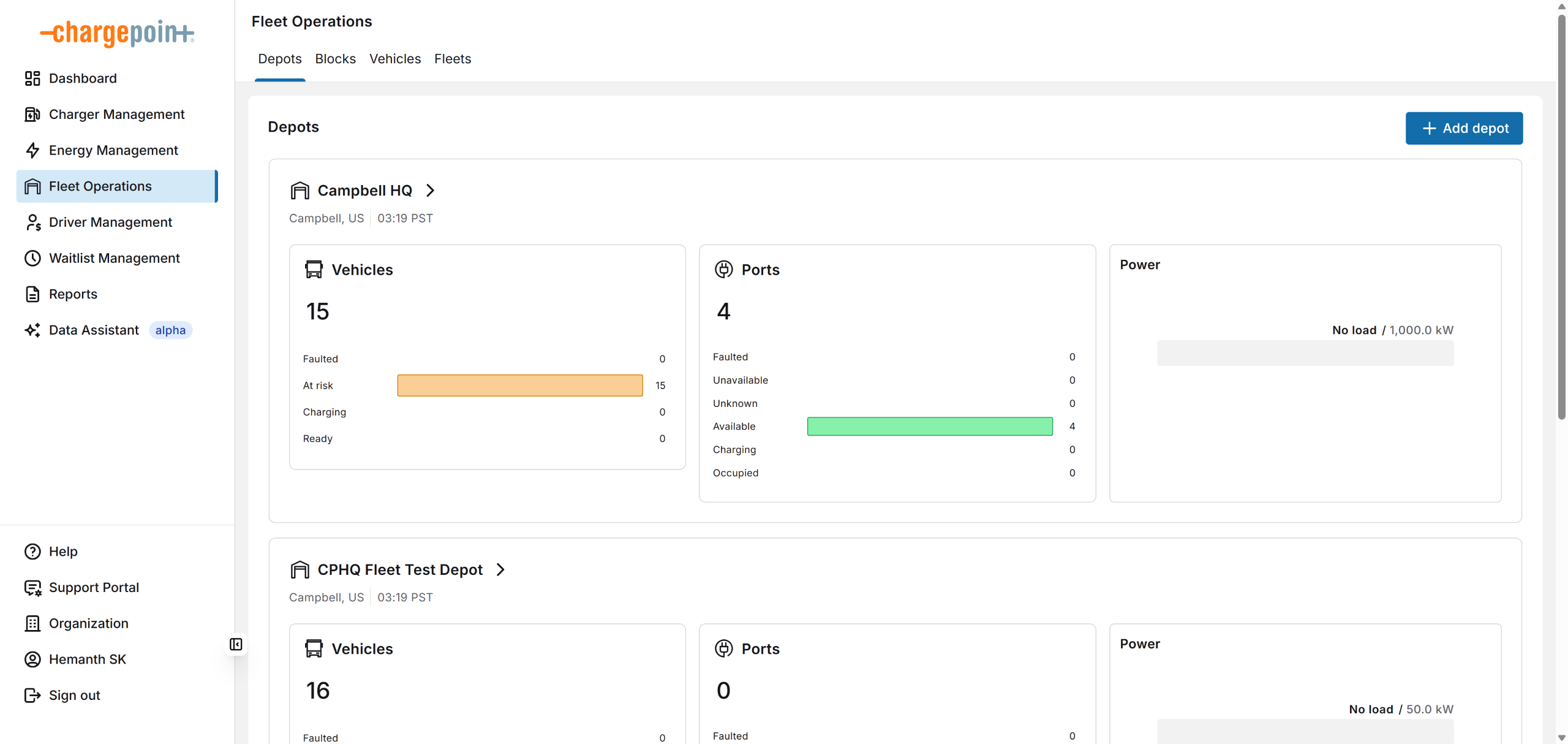
Task: Click the Add depot button
Action: pos(1464,128)
